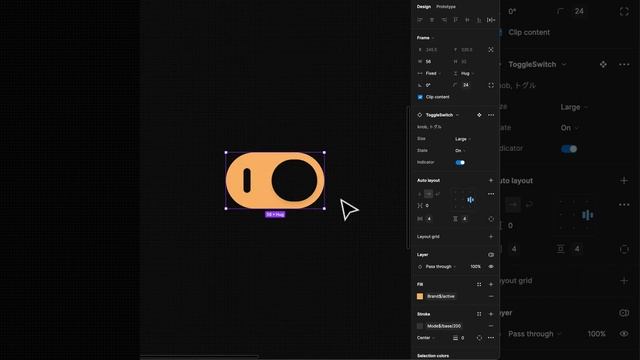Add auto layout plus icon, main panel
640x360 pixels.
pos(491,180)
